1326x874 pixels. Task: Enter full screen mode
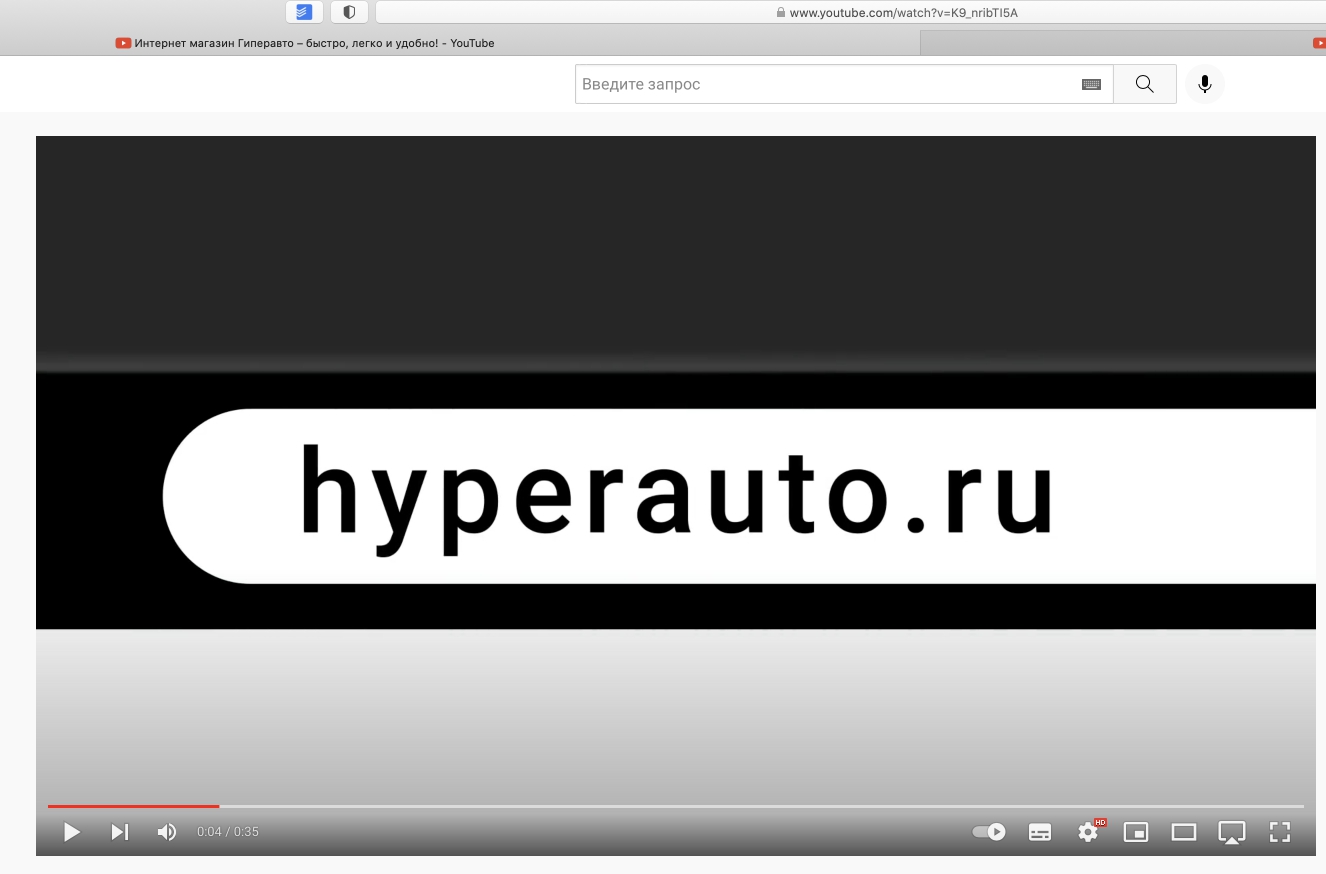click(x=1279, y=832)
